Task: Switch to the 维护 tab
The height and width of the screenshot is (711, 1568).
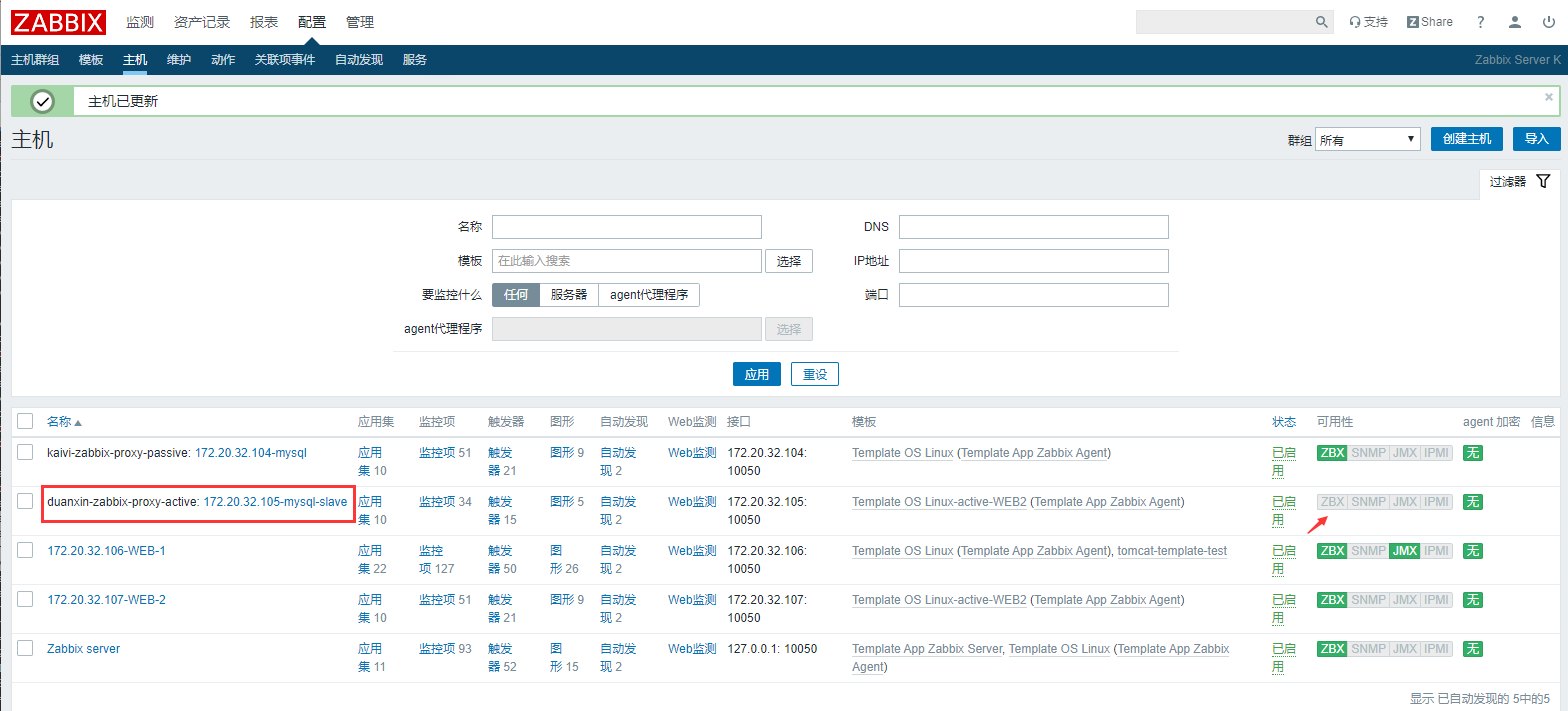Action: 179,60
